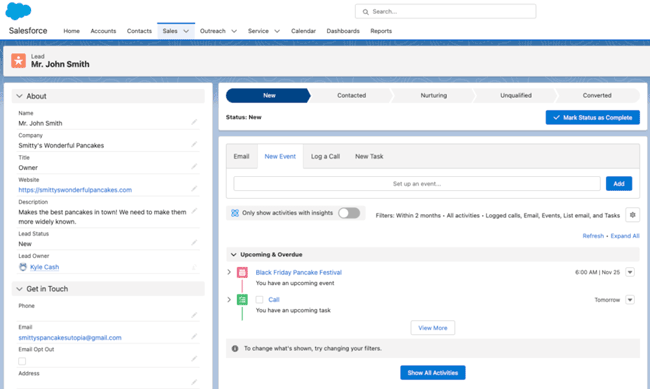Screen dimensions: 650x389
Task: Collapse the About section
Action: click(19, 96)
